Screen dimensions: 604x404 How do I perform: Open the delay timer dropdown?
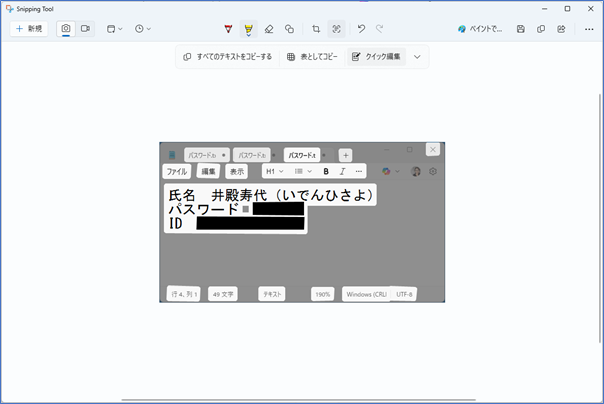(x=143, y=29)
